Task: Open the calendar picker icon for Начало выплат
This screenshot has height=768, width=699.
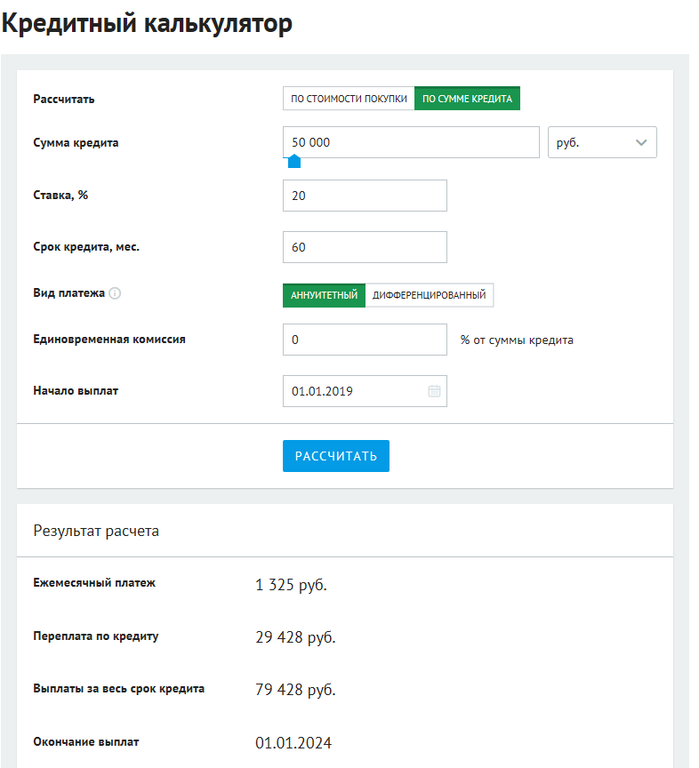Action: 434,391
